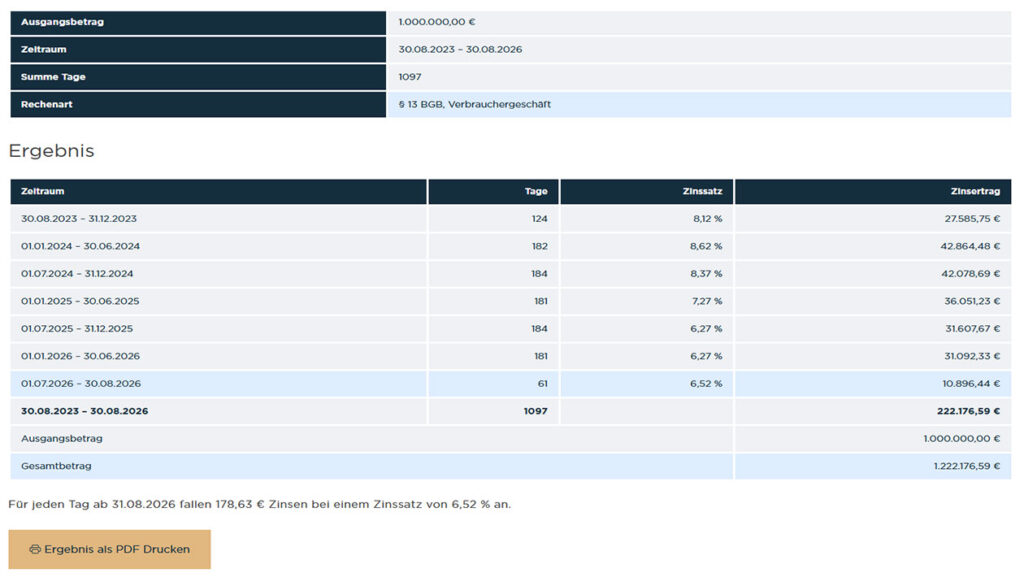Image resolution: width=1024 pixels, height=577 pixels.
Task: Click the Ergebnis als PDF Drucken button
Action: click(109, 549)
